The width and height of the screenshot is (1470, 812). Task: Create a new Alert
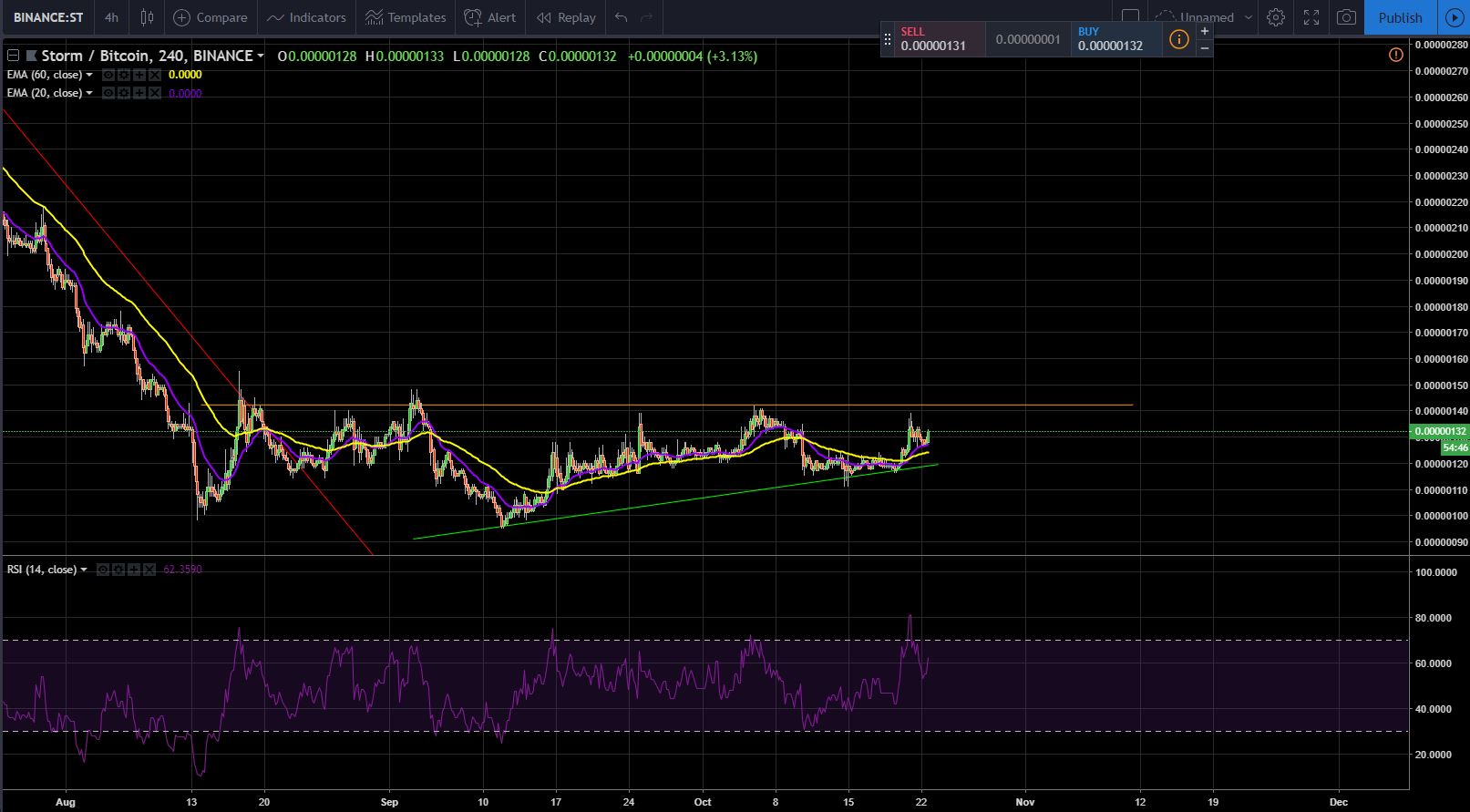point(490,17)
